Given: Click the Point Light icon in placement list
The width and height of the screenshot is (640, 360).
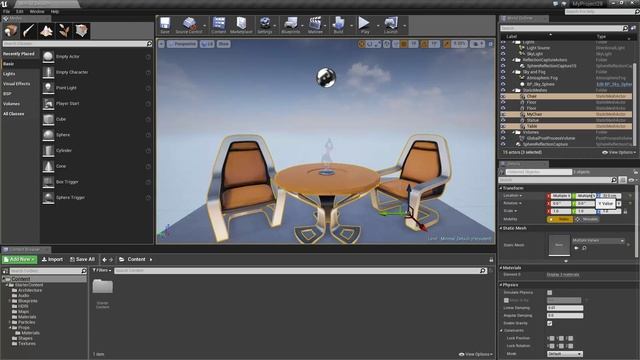Looking at the screenshot, I should point(48,88).
